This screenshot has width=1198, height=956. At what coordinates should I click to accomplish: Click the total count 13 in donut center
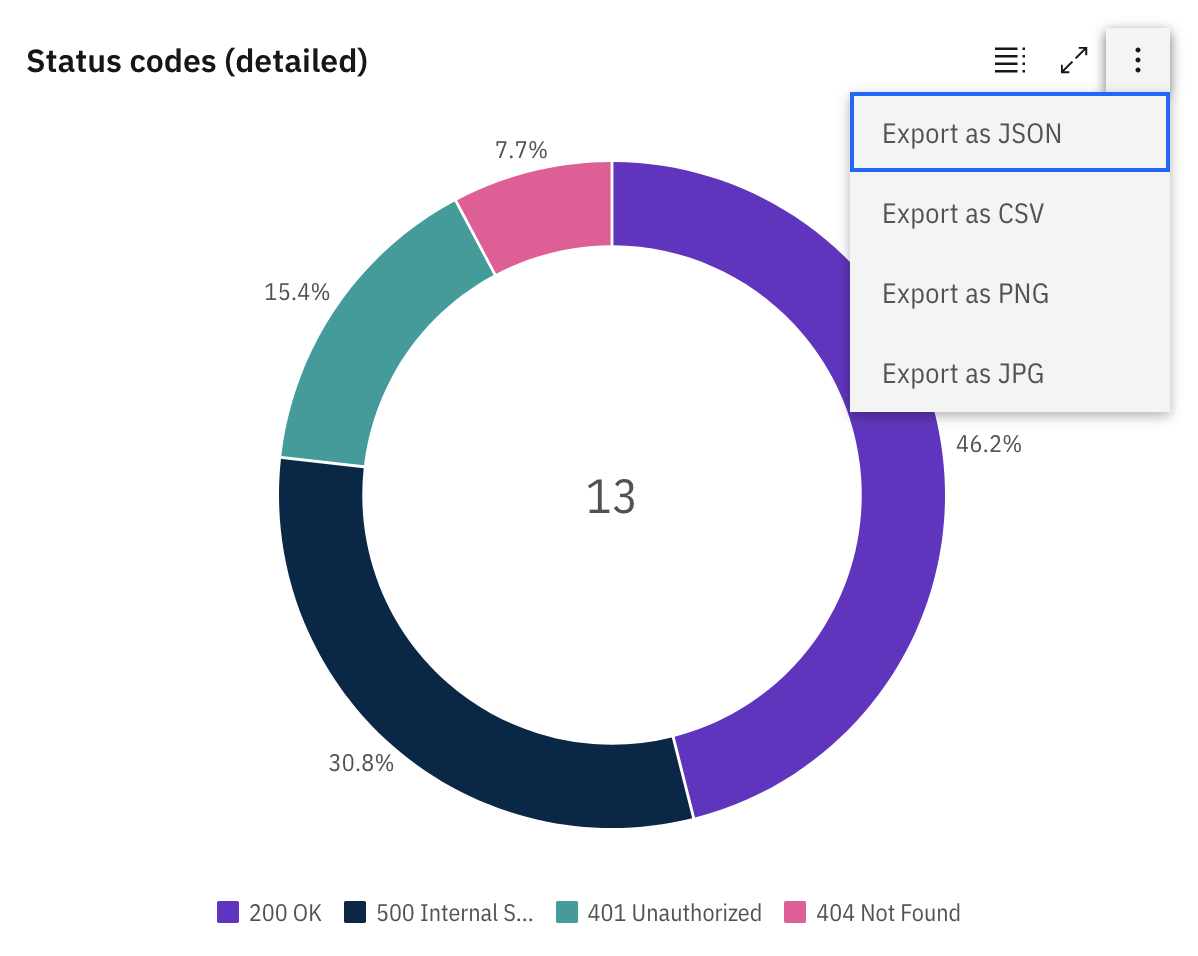pyautogui.click(x=611, y=497)
